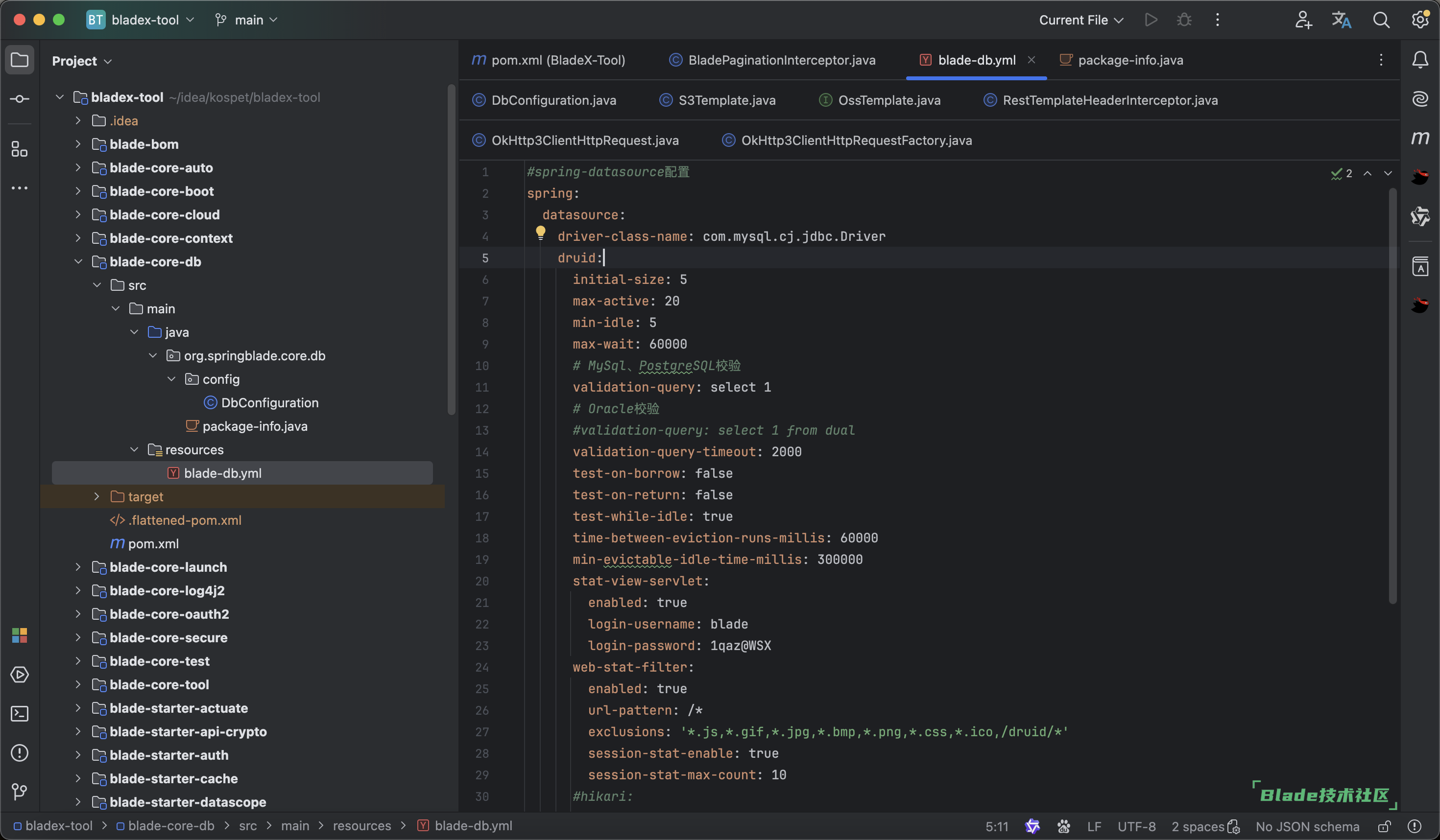
Task: Close the blade-db.yml tab
Action: [x=1031, y=59]
